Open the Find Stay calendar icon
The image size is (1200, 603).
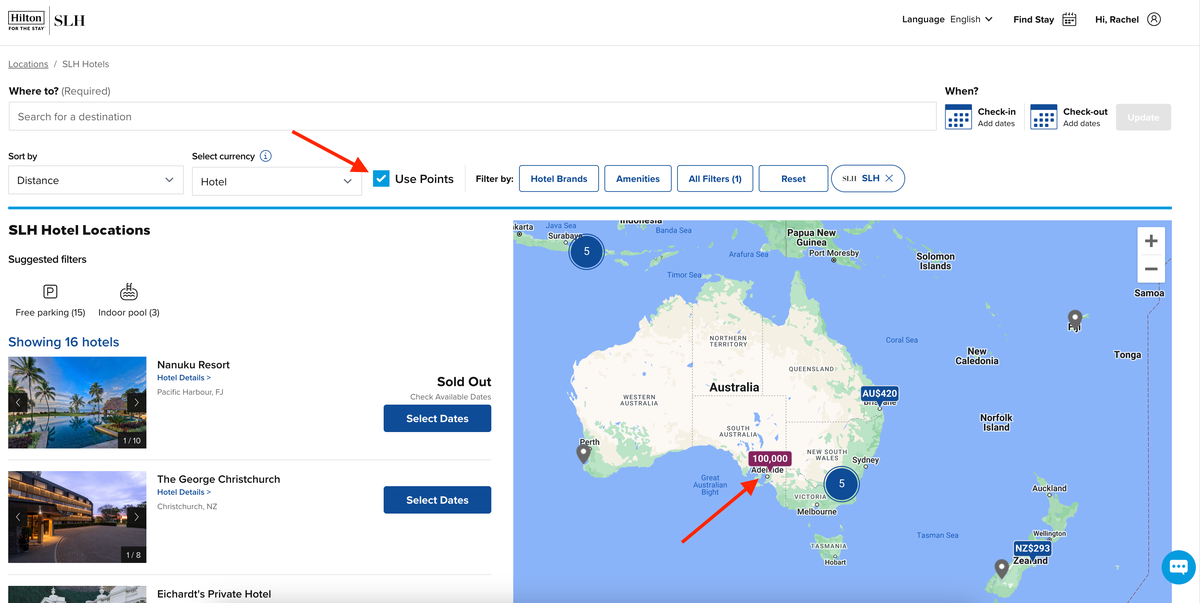point(1069,19)
